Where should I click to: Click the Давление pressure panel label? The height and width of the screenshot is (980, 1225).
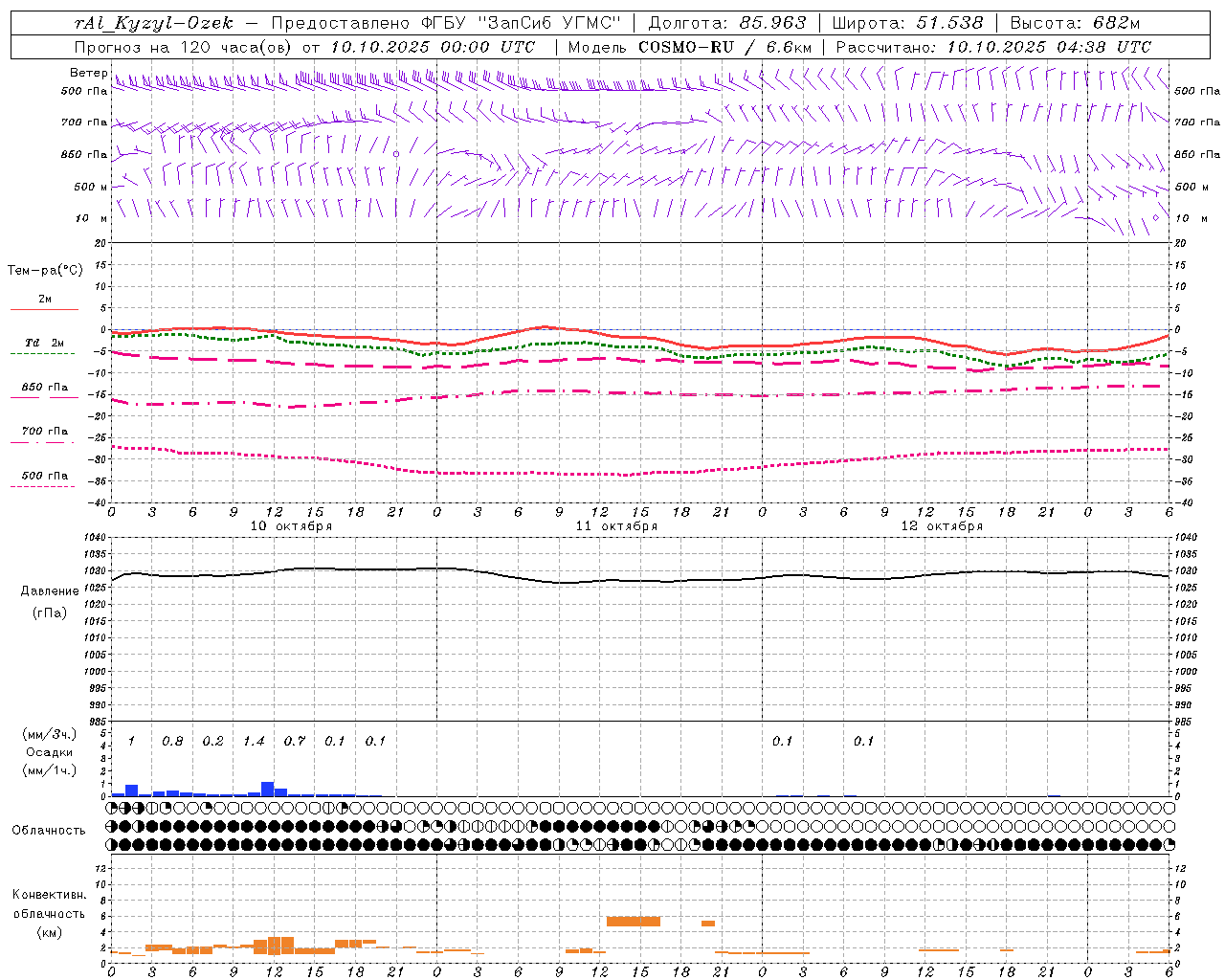pyautogui.click(x=50, y=591)
